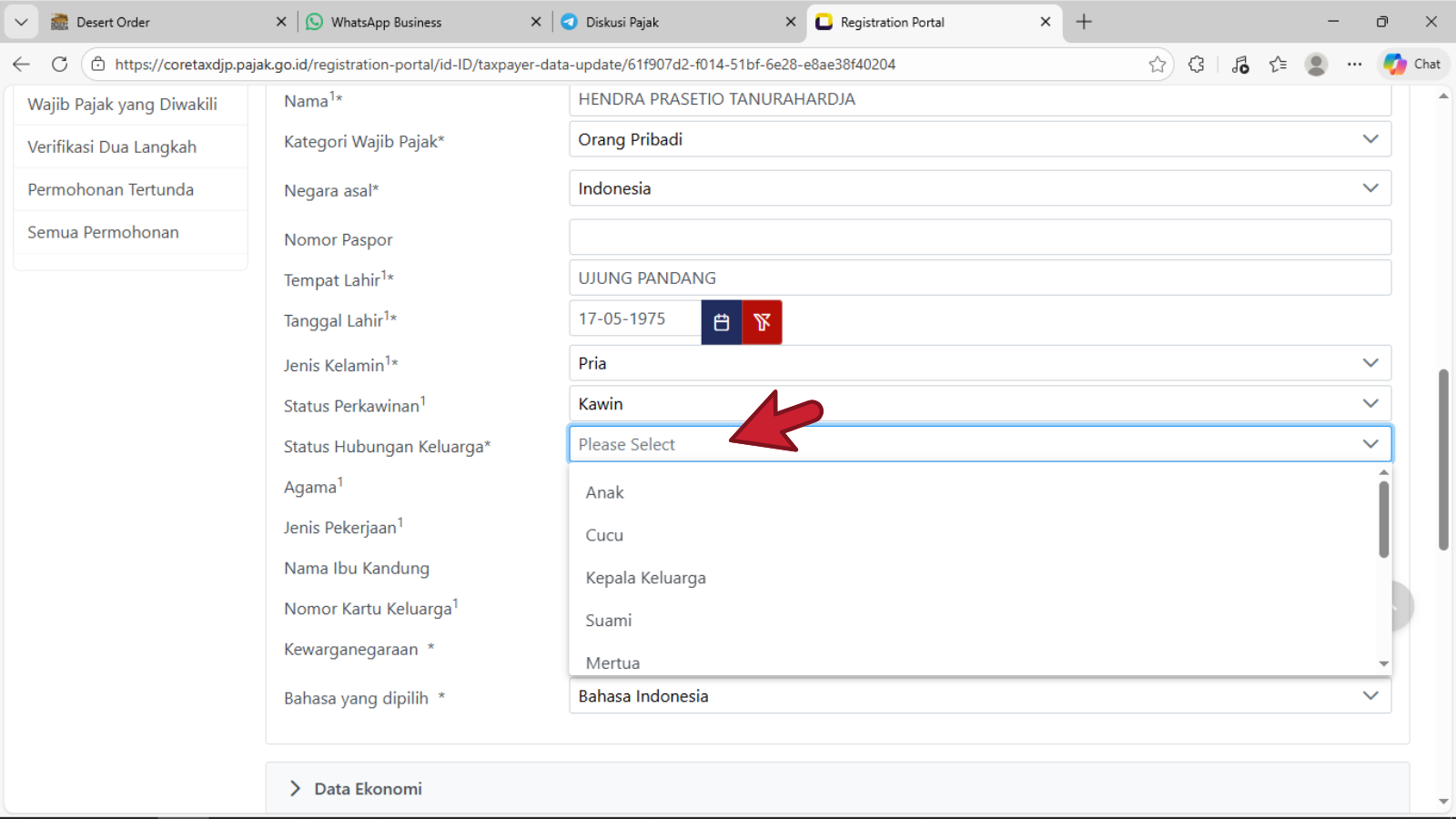The image size is (1456, 819).
Task: Open the calendar date picker for Tanggal Lahir
Action: [x=722, y=322]
